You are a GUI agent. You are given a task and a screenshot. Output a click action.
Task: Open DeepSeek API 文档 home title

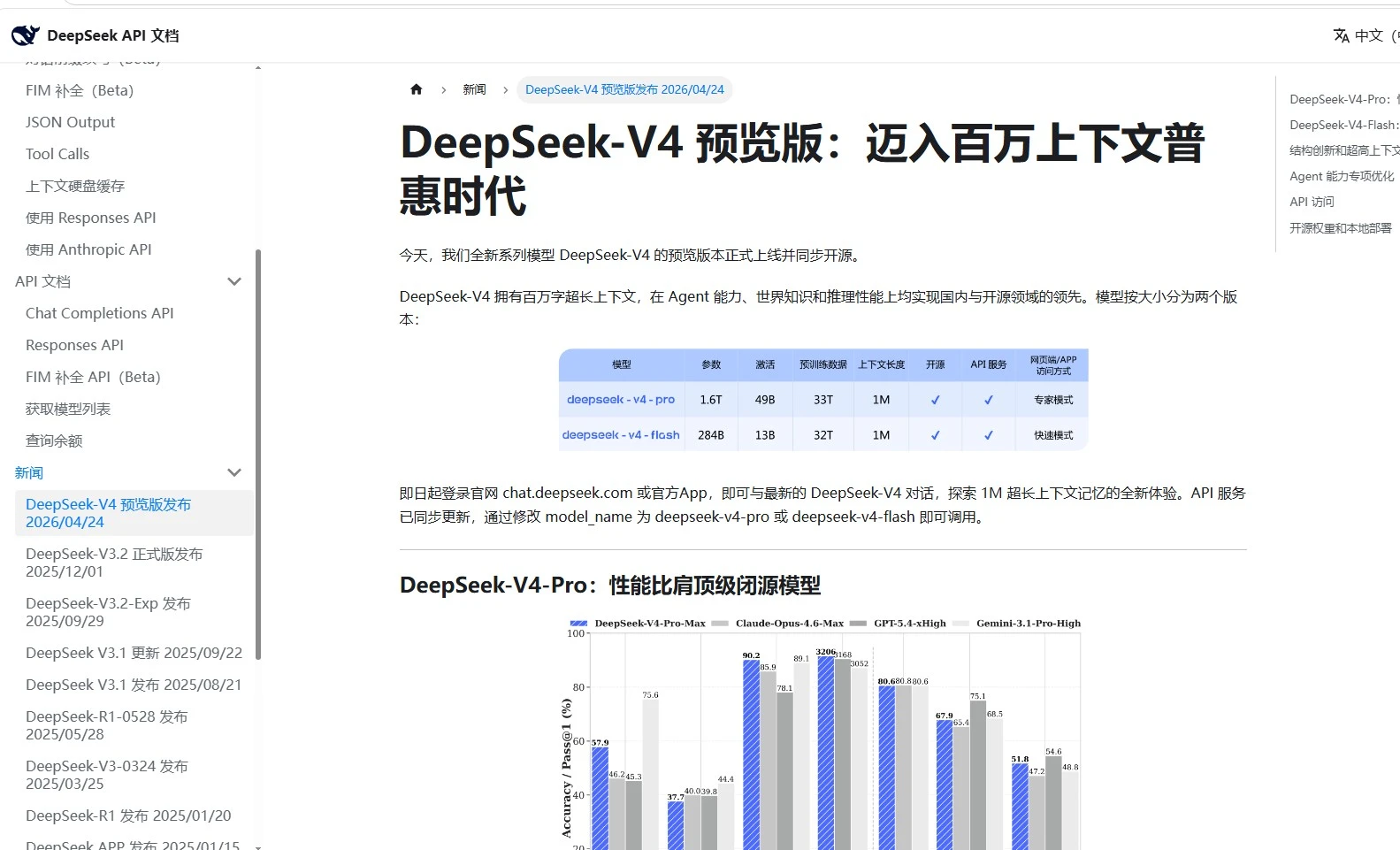point(113,35)
